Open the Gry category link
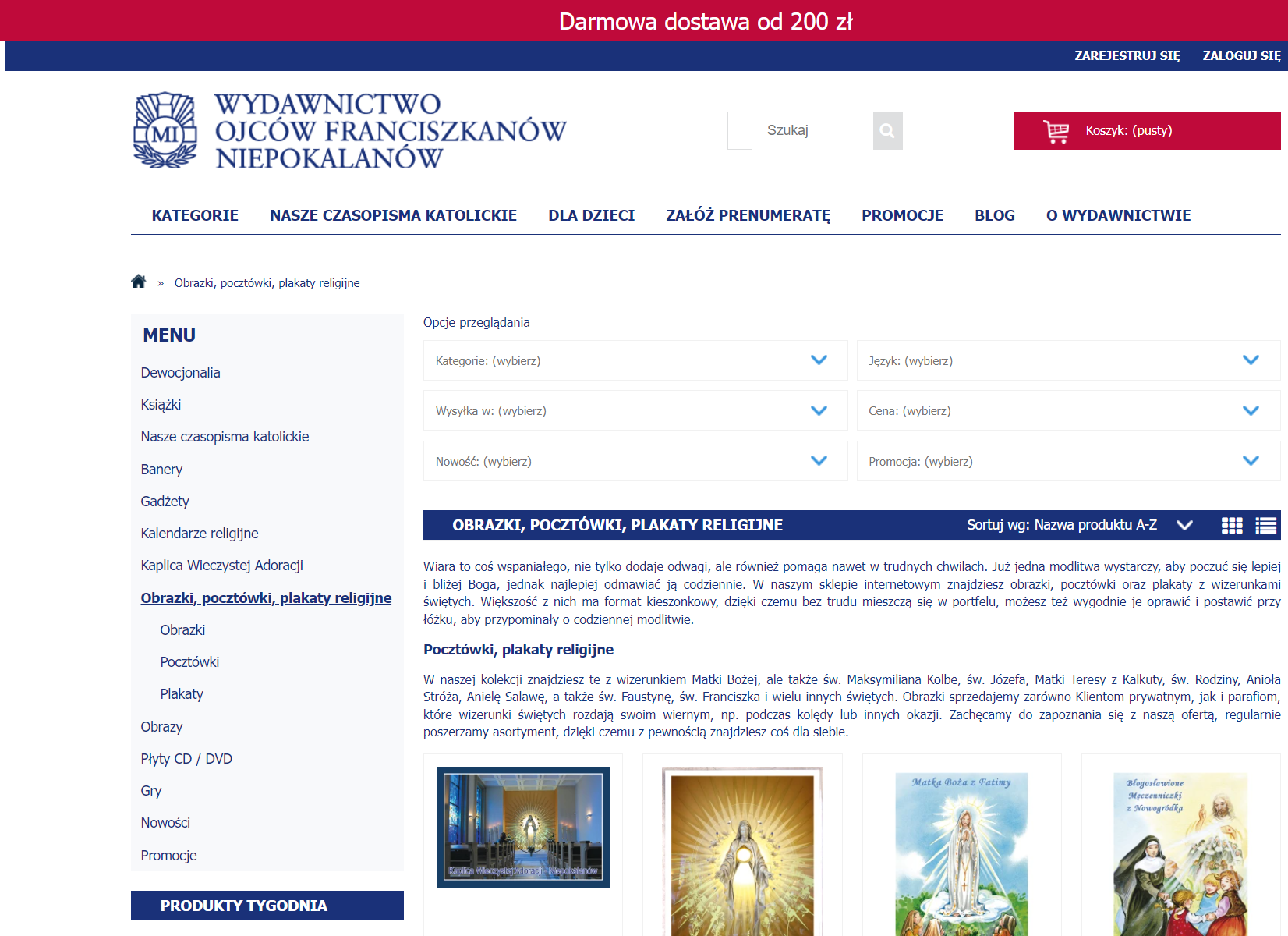The height and width of the screenshot is (936, 1288). coord(150,791)
